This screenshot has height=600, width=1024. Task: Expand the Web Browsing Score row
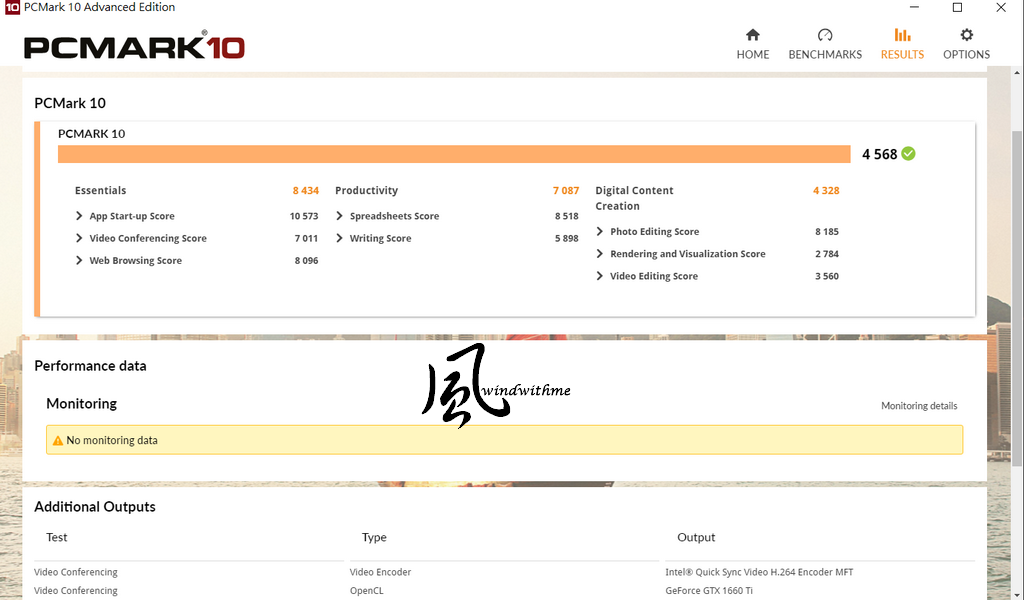click(x=79, y=260)
